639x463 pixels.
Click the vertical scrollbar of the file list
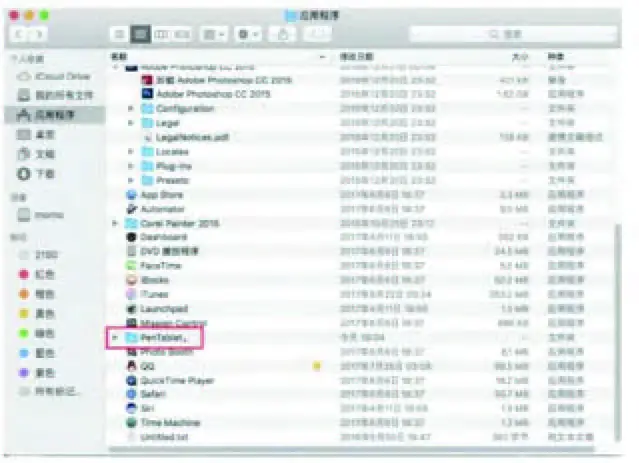618,332
